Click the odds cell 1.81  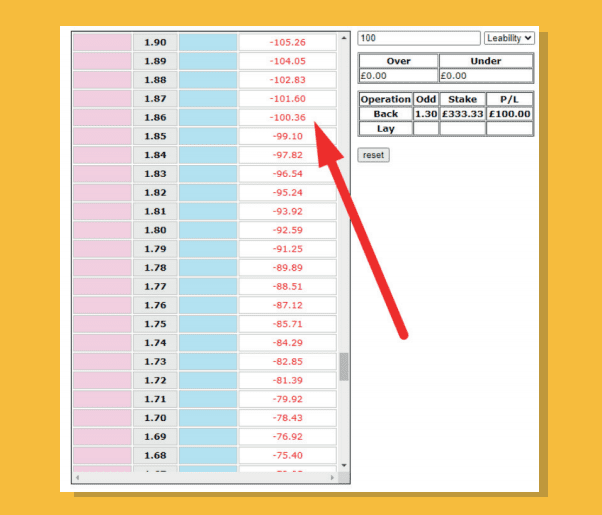[x=155, y=211]
